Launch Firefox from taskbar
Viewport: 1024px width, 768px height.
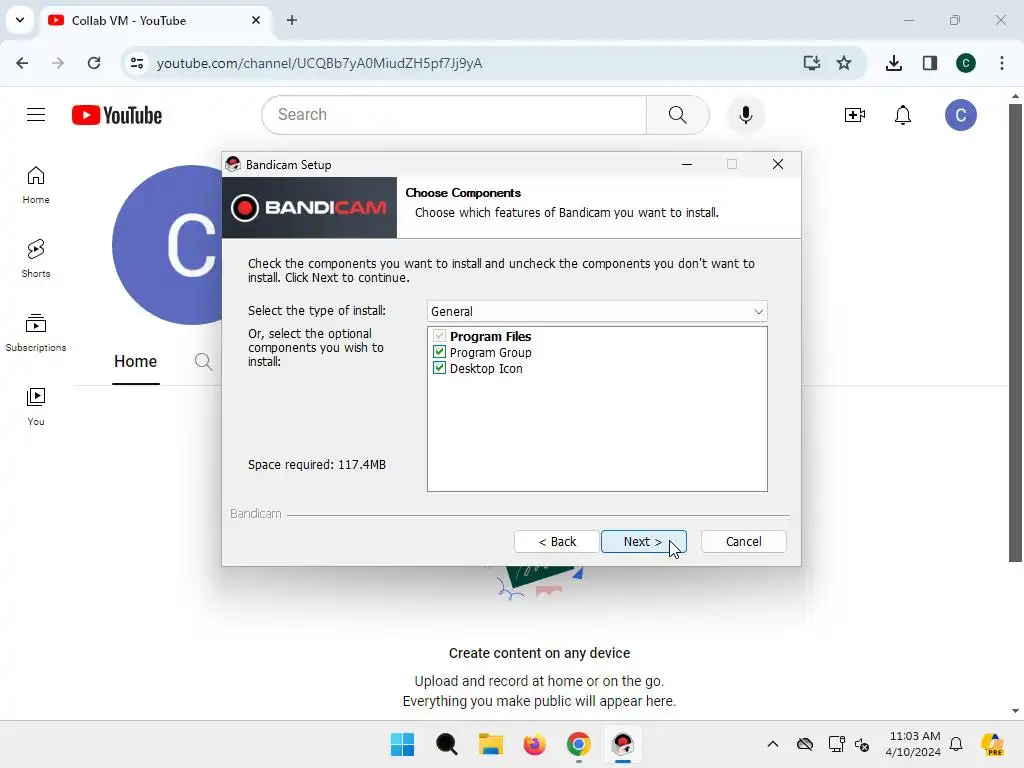[x=534, y=744]
